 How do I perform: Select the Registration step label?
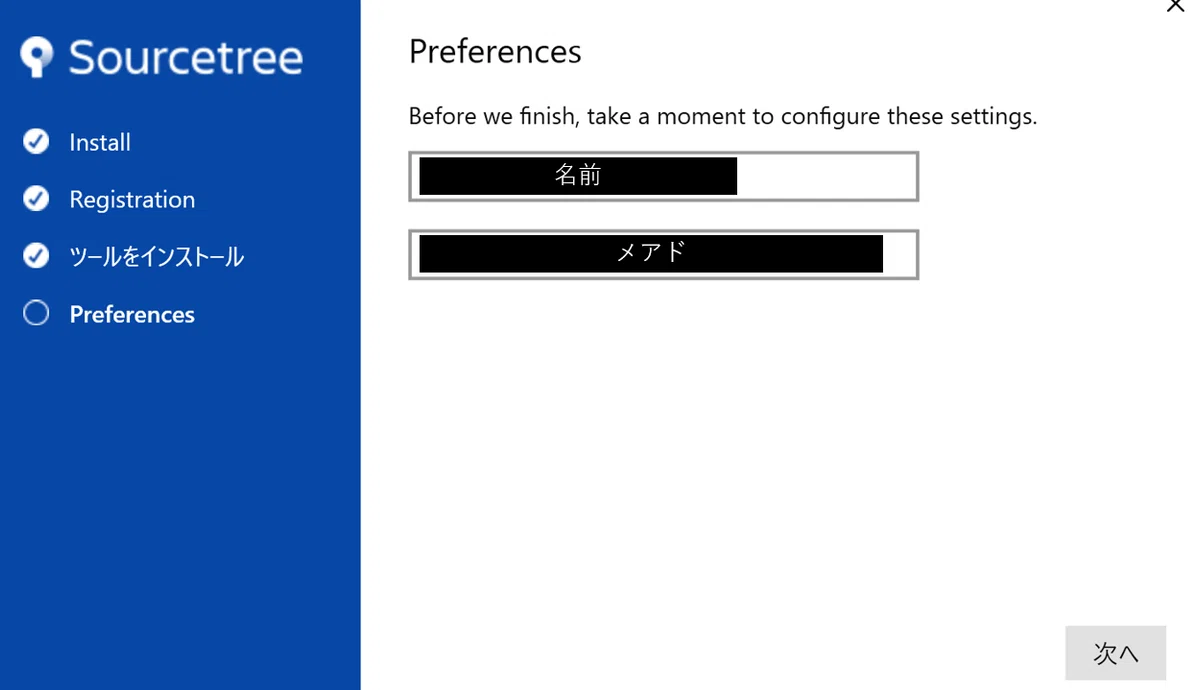(132, 200)
